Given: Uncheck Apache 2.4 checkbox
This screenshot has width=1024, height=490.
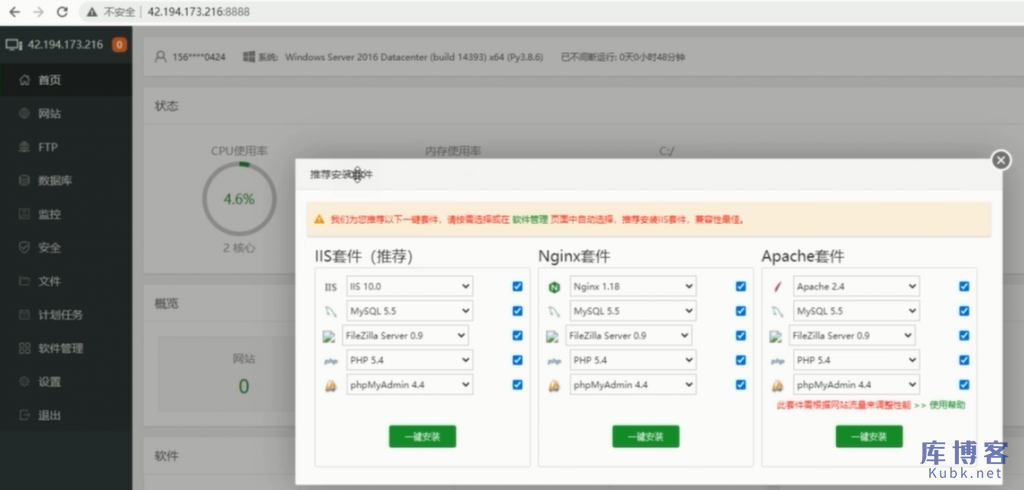Looking at the screenshot, I should pos(964,286).
